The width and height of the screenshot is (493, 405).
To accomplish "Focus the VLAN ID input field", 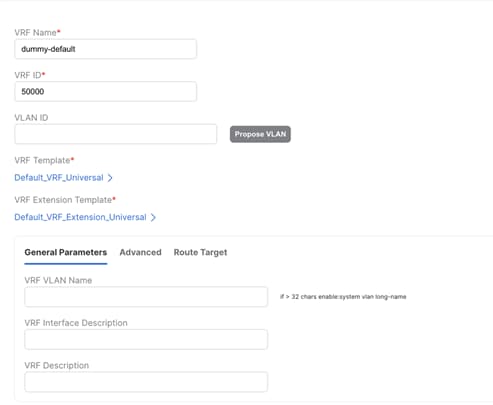I will point(116,134).
